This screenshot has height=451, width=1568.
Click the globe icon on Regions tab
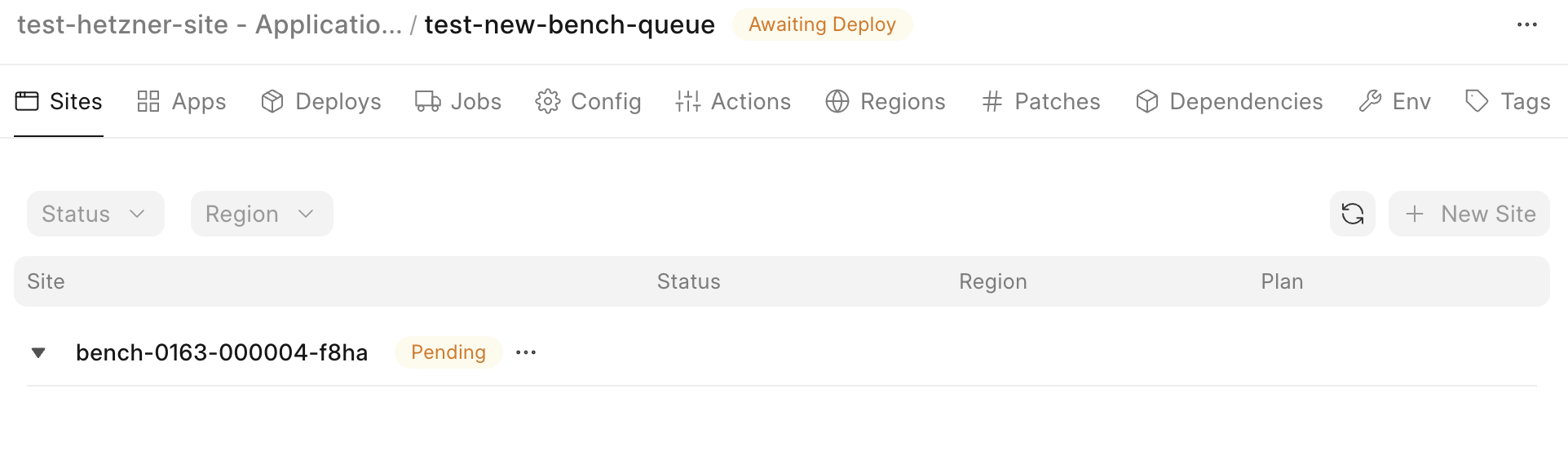[x=837, y=101]
